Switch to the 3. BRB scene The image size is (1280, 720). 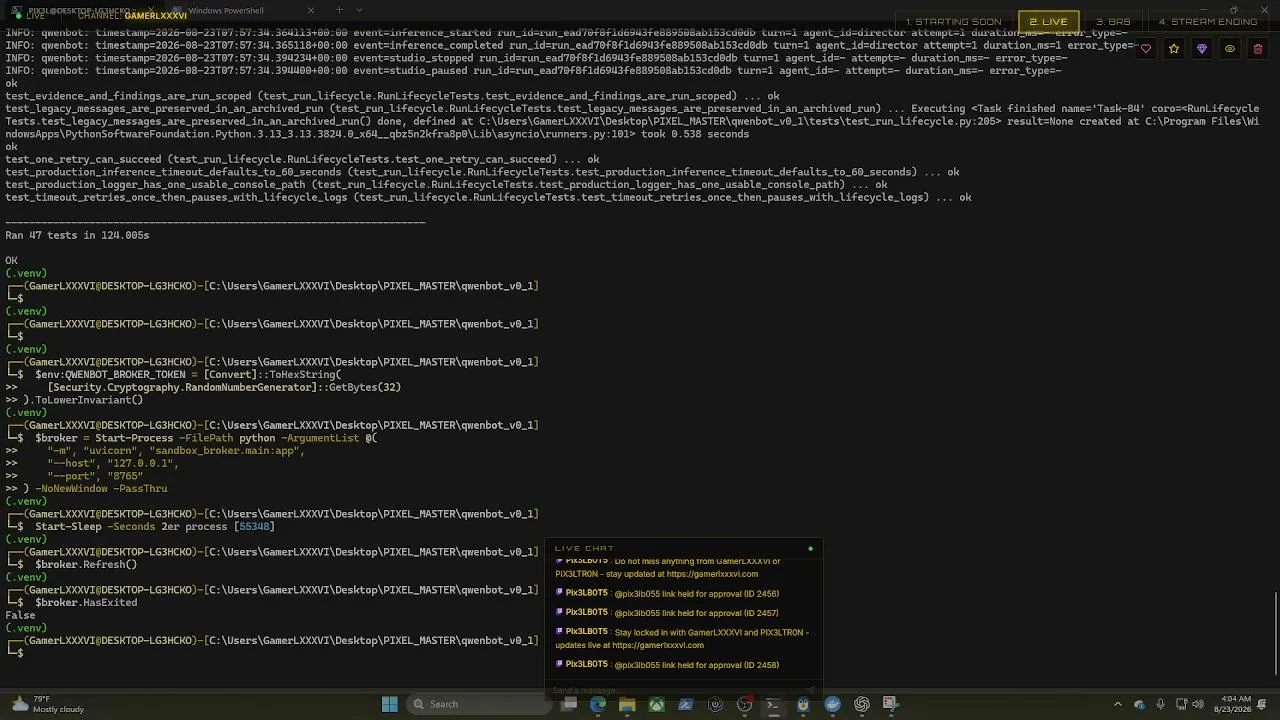(1113, 21)
